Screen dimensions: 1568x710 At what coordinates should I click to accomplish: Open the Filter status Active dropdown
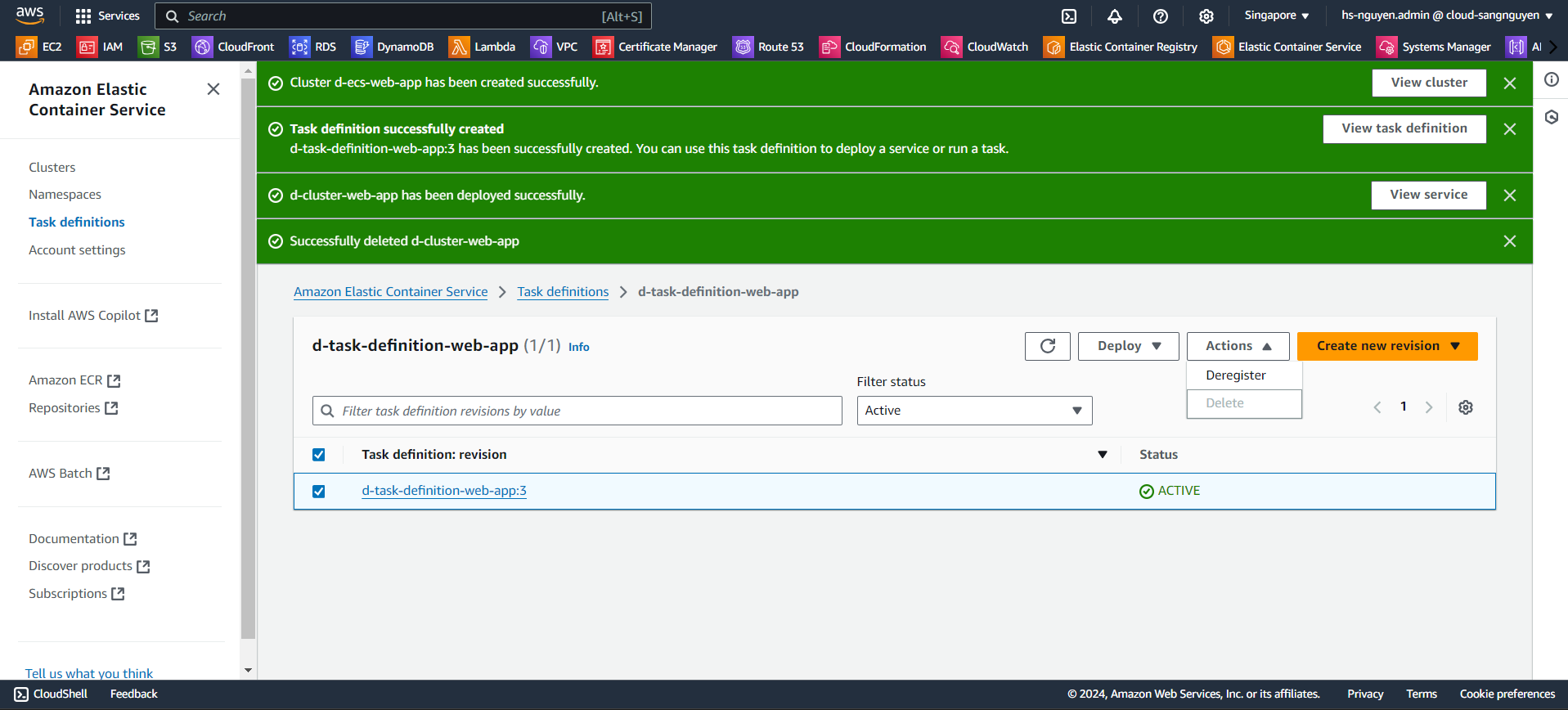coord(973,411)
